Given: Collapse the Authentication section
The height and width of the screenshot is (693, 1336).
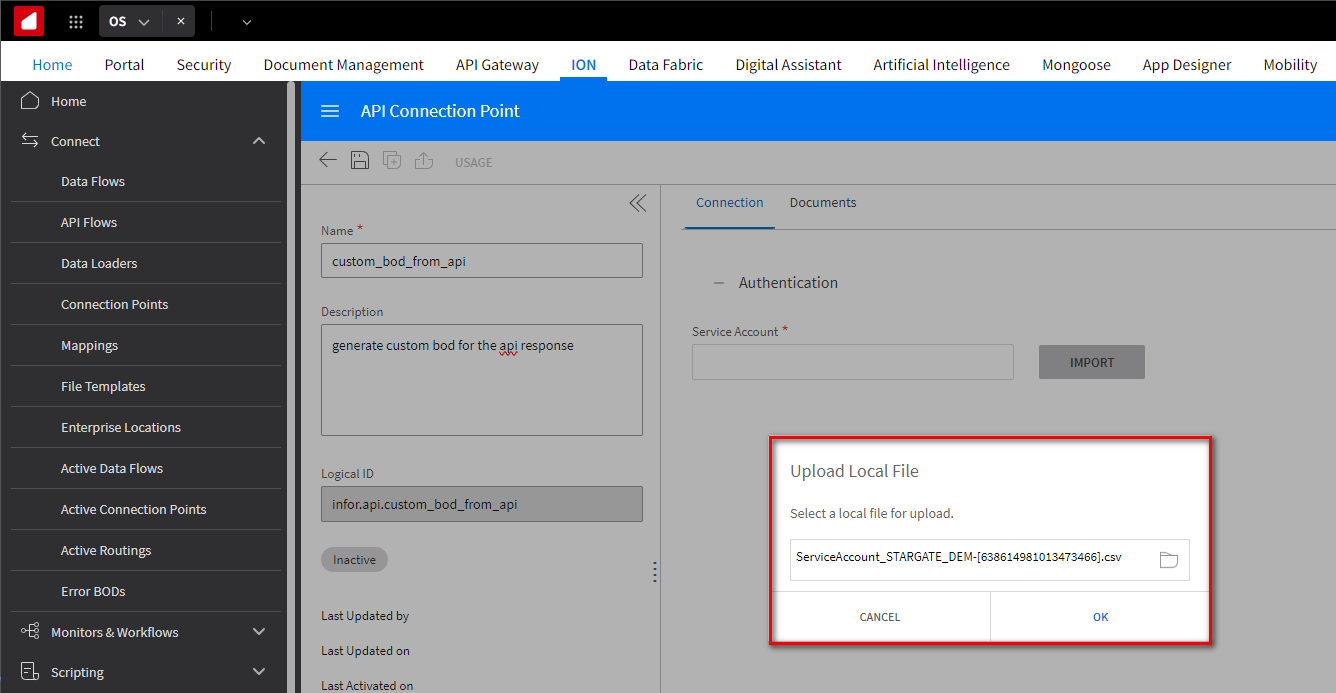Looking at the screenshot, I should (x=718, y=283).
